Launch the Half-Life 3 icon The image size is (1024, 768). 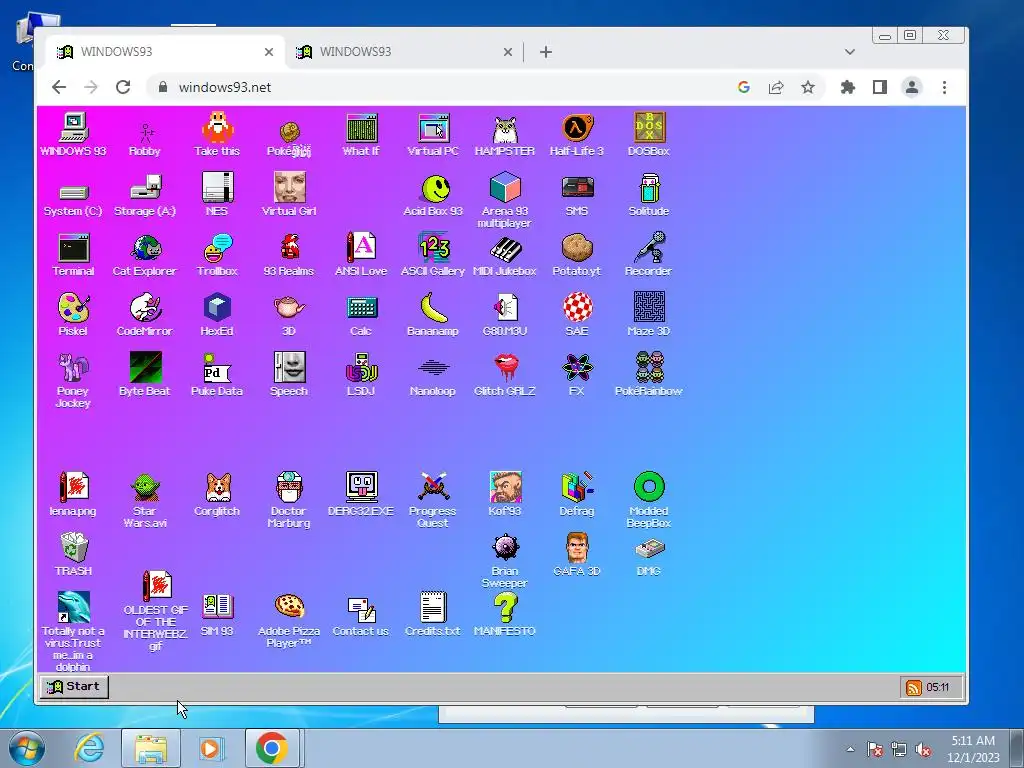pos(577,128)
